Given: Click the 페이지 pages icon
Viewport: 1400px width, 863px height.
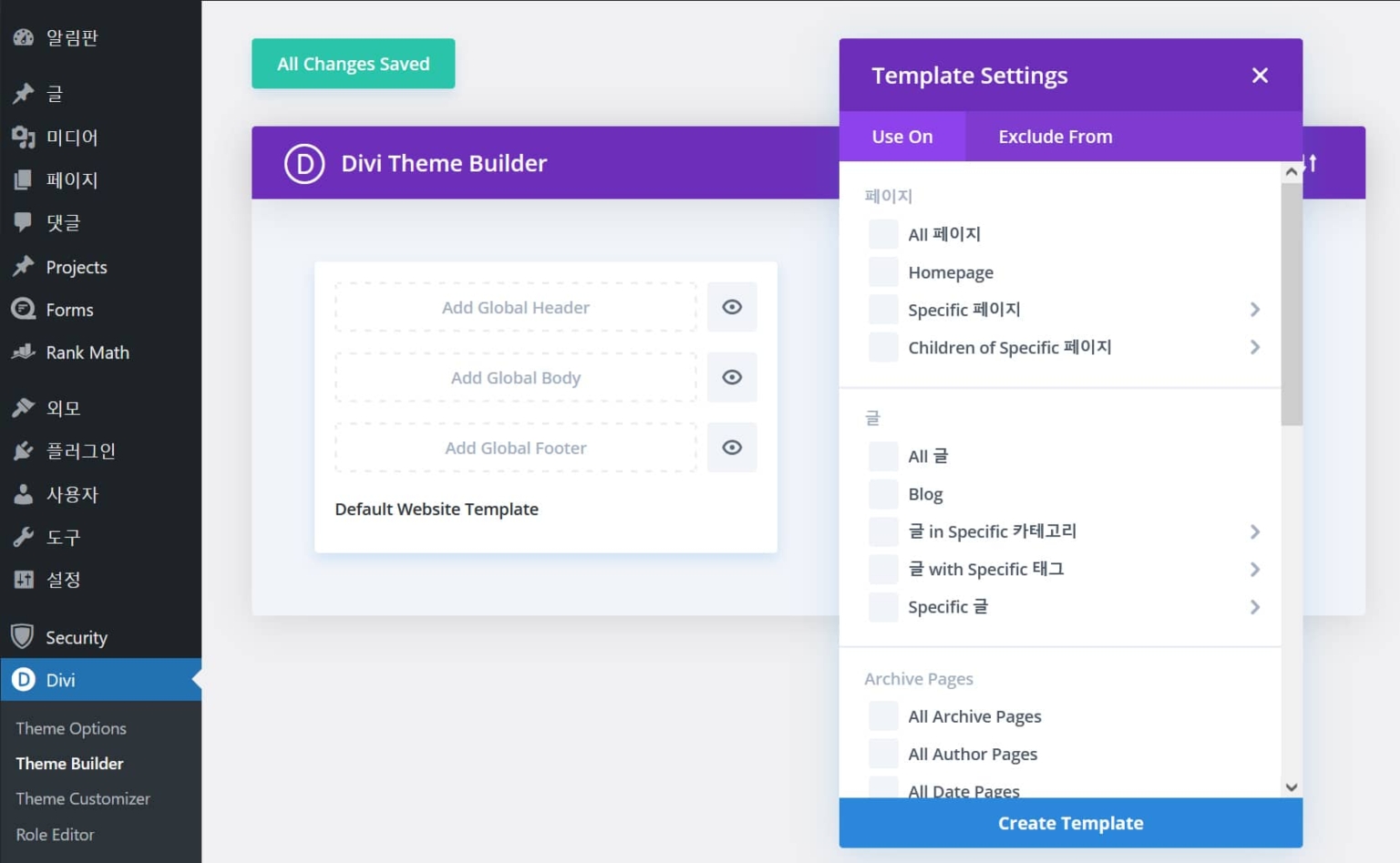Looking at the screenshot, I should coord(24,180).
